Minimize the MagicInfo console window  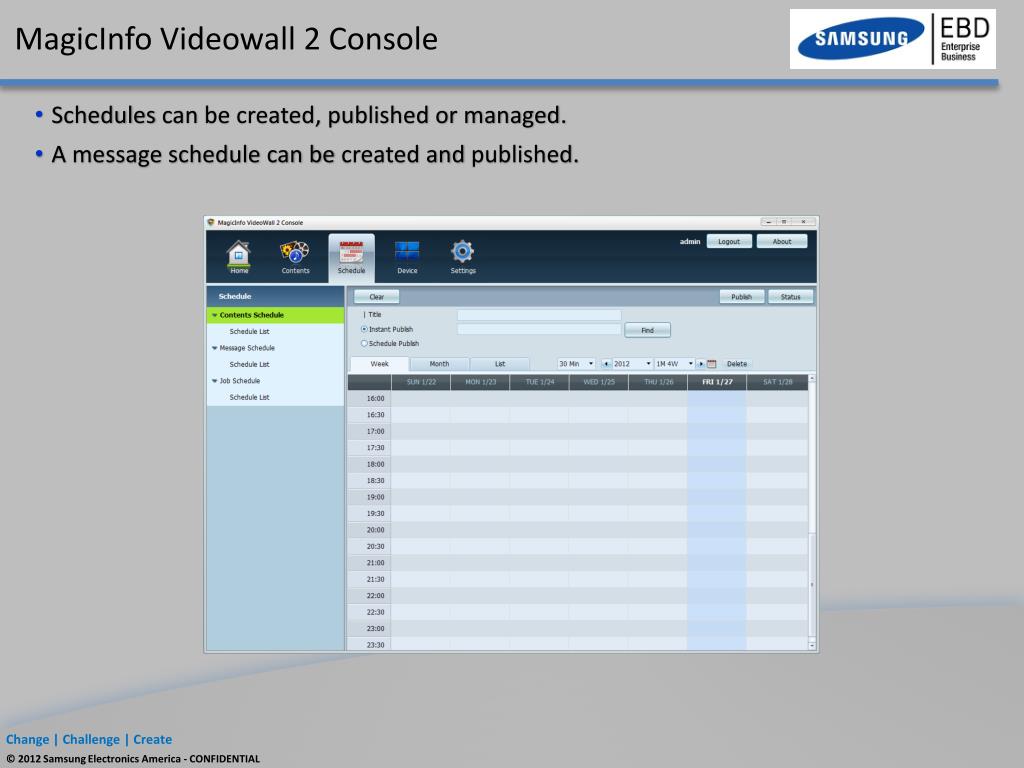coord(769,222)
